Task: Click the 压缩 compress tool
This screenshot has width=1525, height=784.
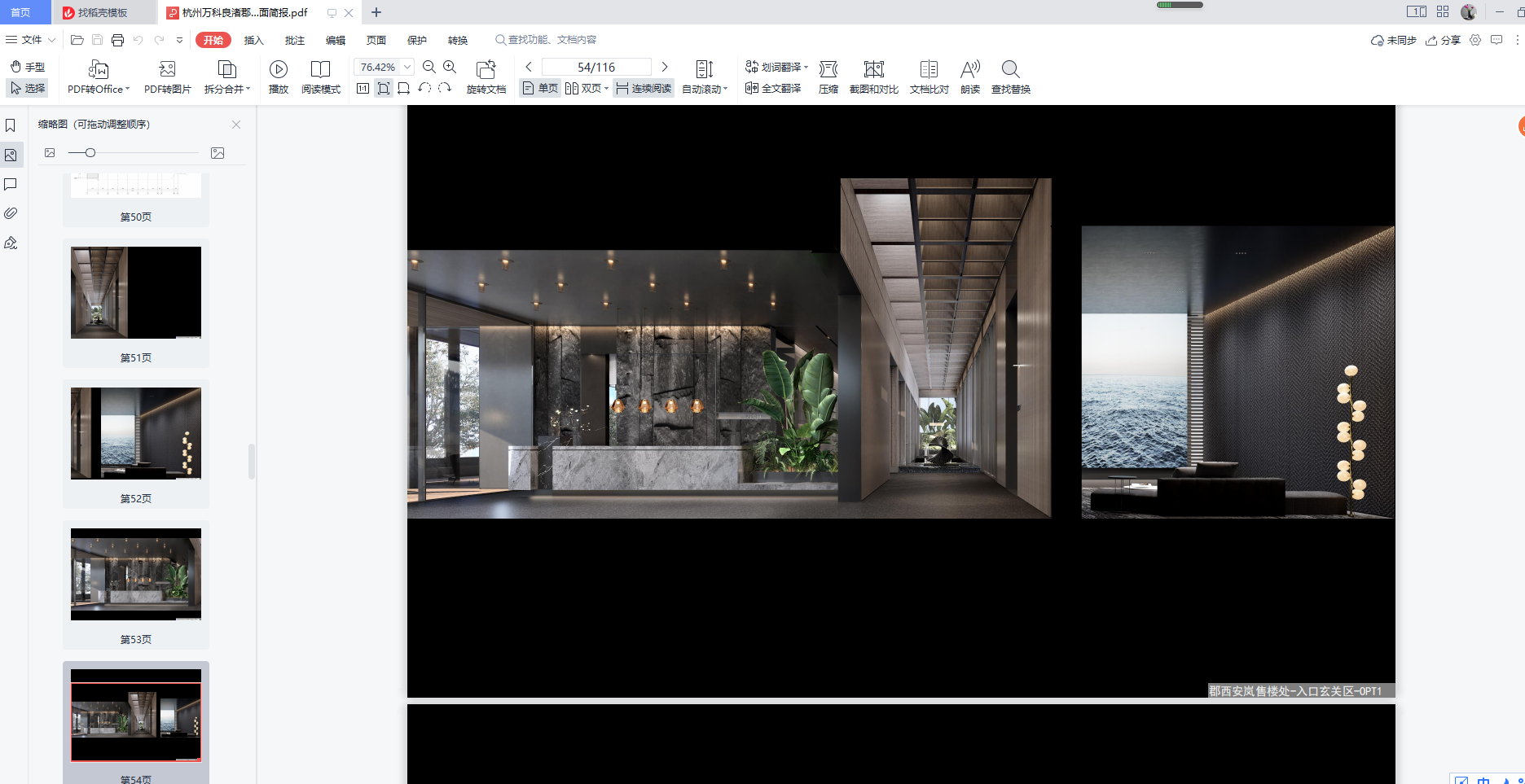Action: click(828, 78)
